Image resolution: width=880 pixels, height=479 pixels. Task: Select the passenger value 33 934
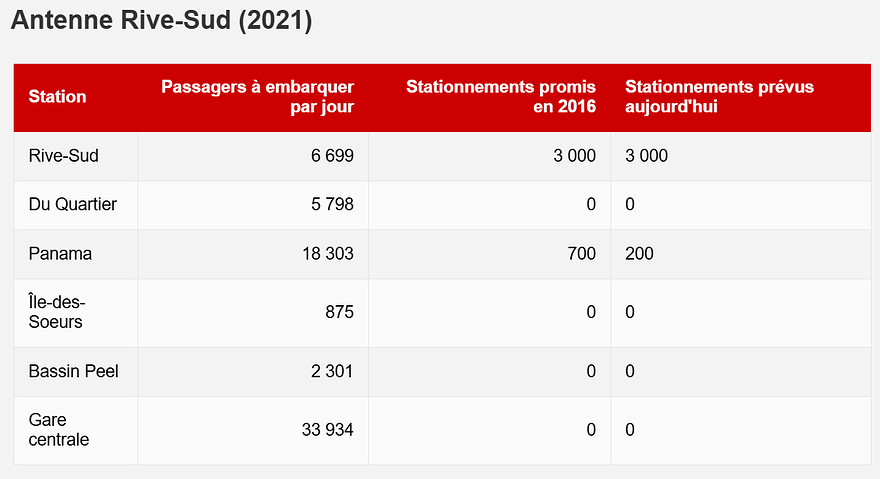(327, 430)
